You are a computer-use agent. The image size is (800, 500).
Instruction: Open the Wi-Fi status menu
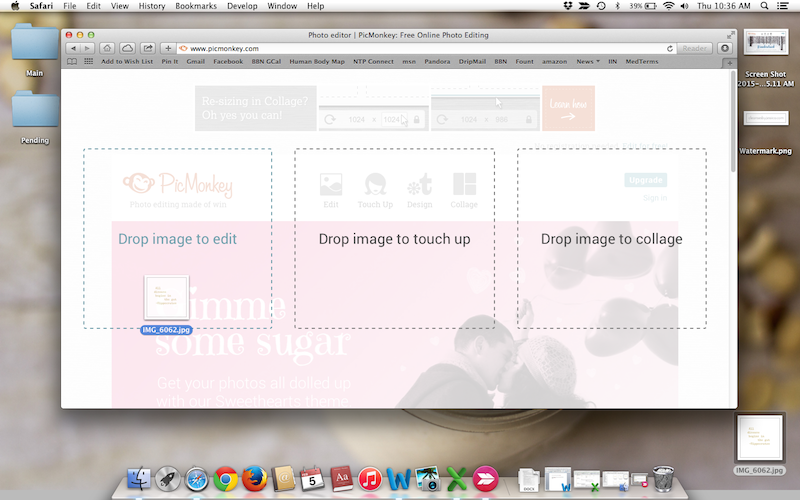pyautogui.click(x=668, y=6)
